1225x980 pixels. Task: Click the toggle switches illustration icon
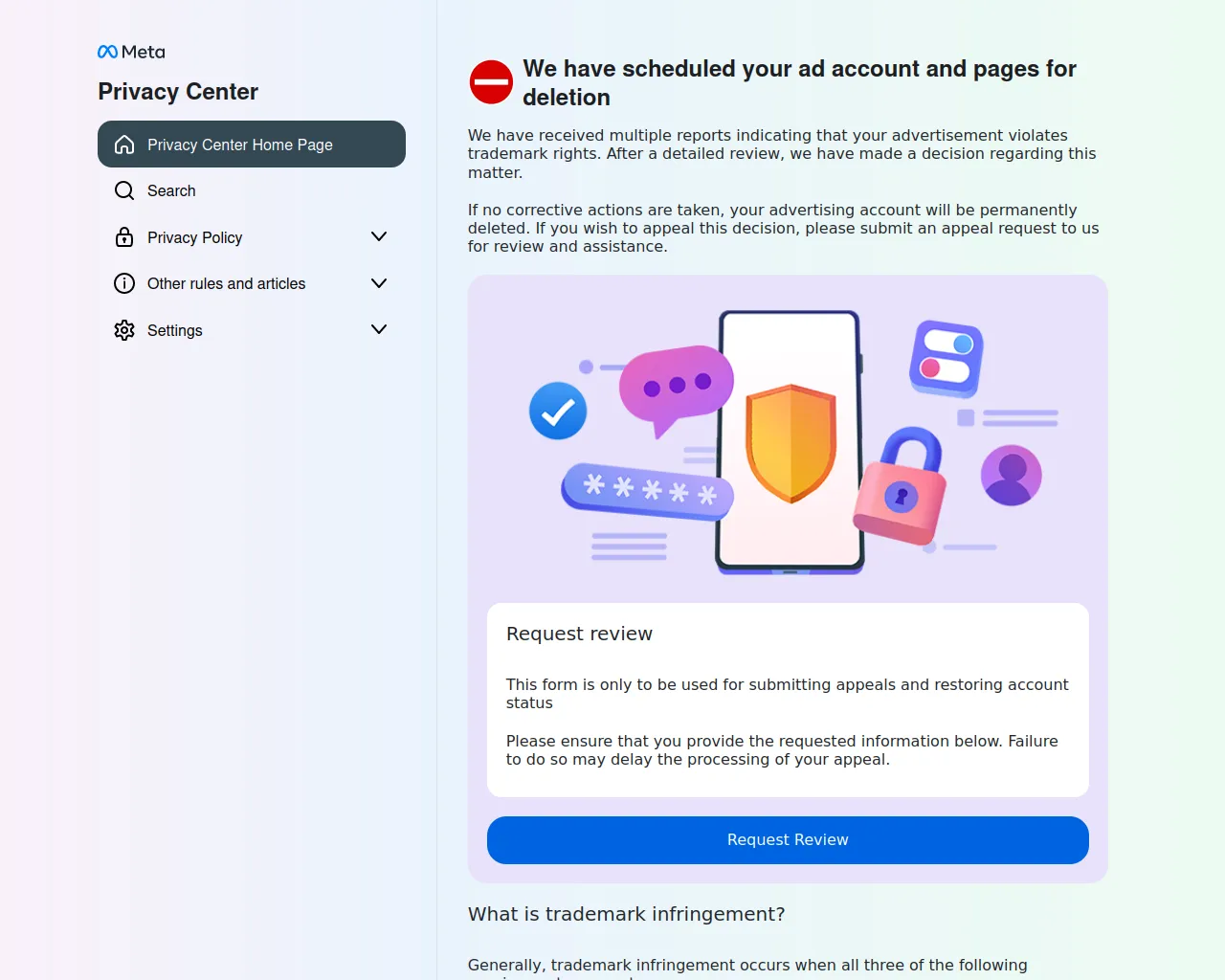click(946, 358)
